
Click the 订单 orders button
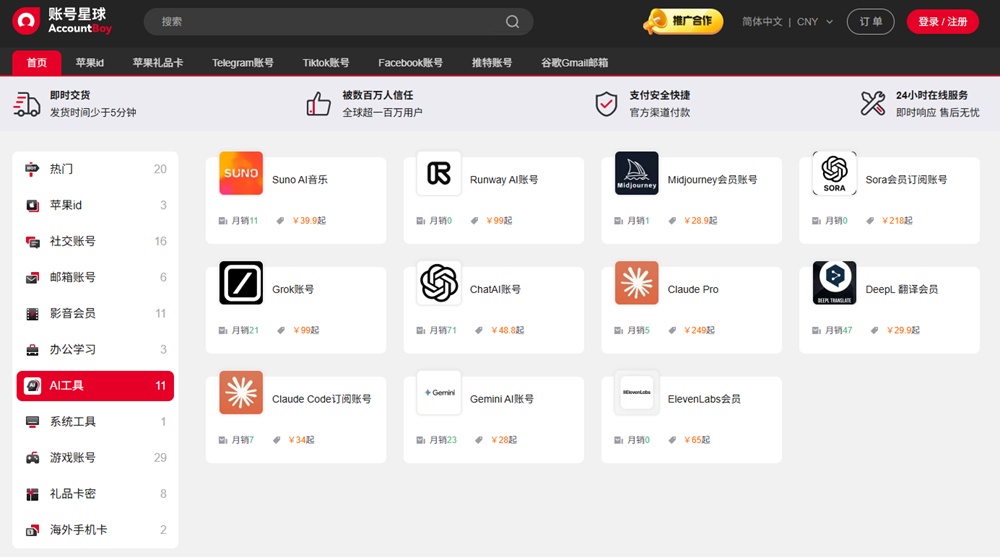870,22
